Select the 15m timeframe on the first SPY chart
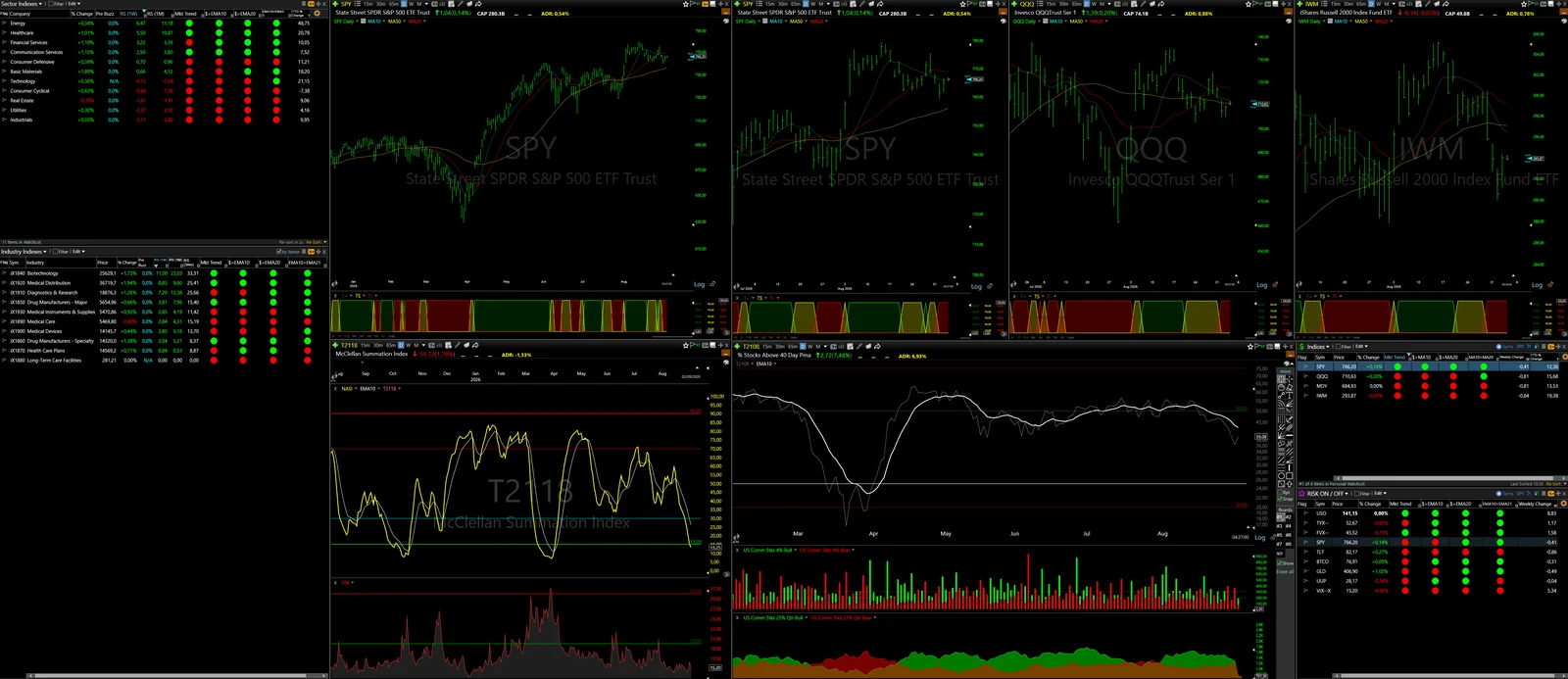 368,4
